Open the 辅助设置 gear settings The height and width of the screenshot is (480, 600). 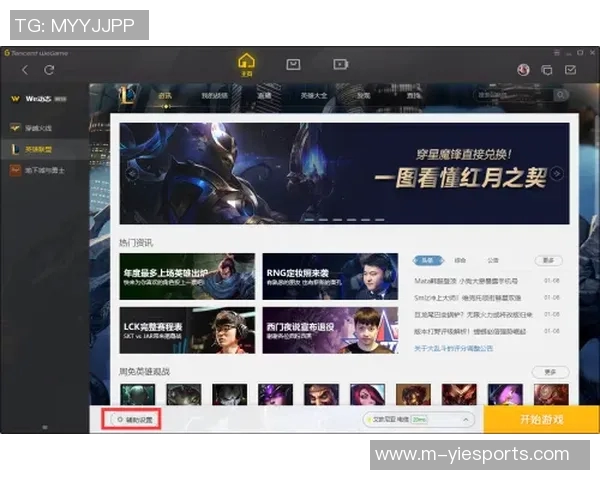(133, 419)
